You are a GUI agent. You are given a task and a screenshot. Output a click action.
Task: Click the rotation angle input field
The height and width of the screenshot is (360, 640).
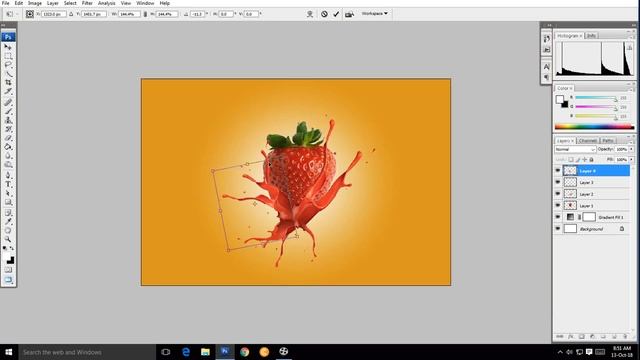pyautogui.click(x=198, y=14)
